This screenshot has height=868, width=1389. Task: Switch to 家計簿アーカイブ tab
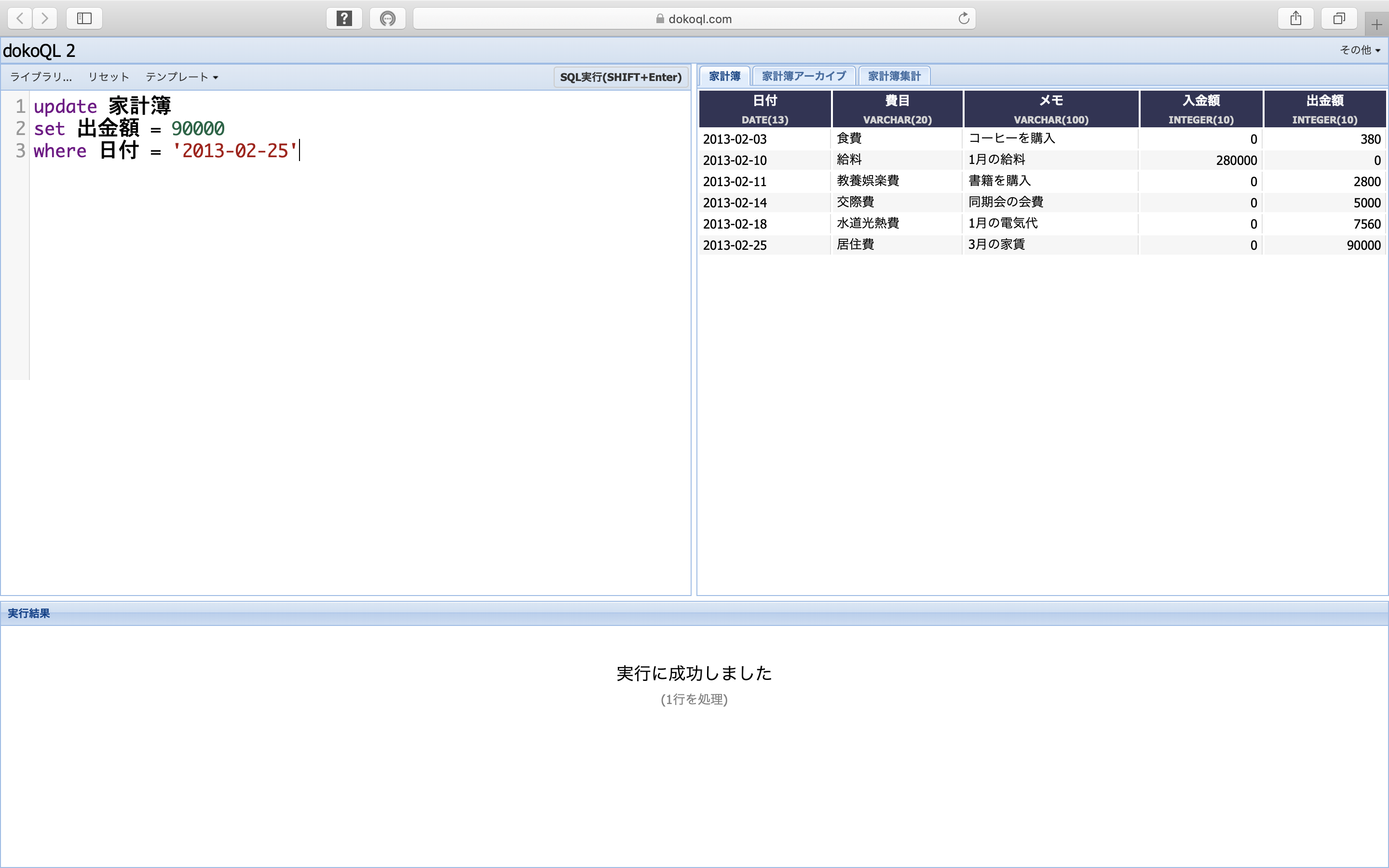803,76
